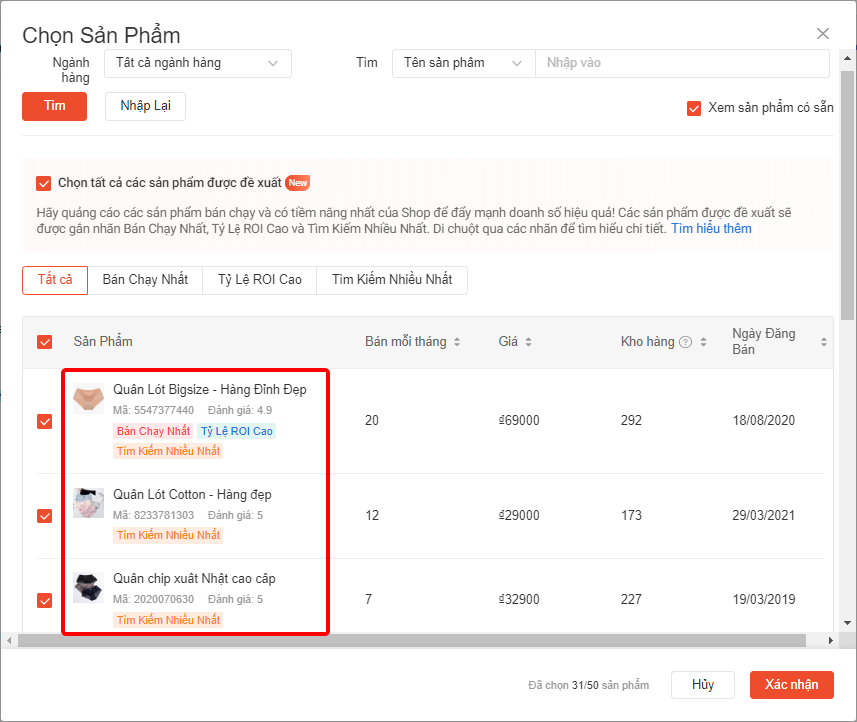The height and width of the screenshot is (722, 857).
Task: Open the Tất cả ngành hàng dropdown
Action: [197, 63]
